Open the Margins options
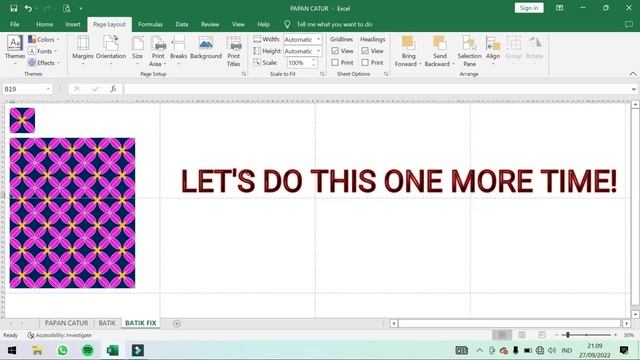 [82, 51]
